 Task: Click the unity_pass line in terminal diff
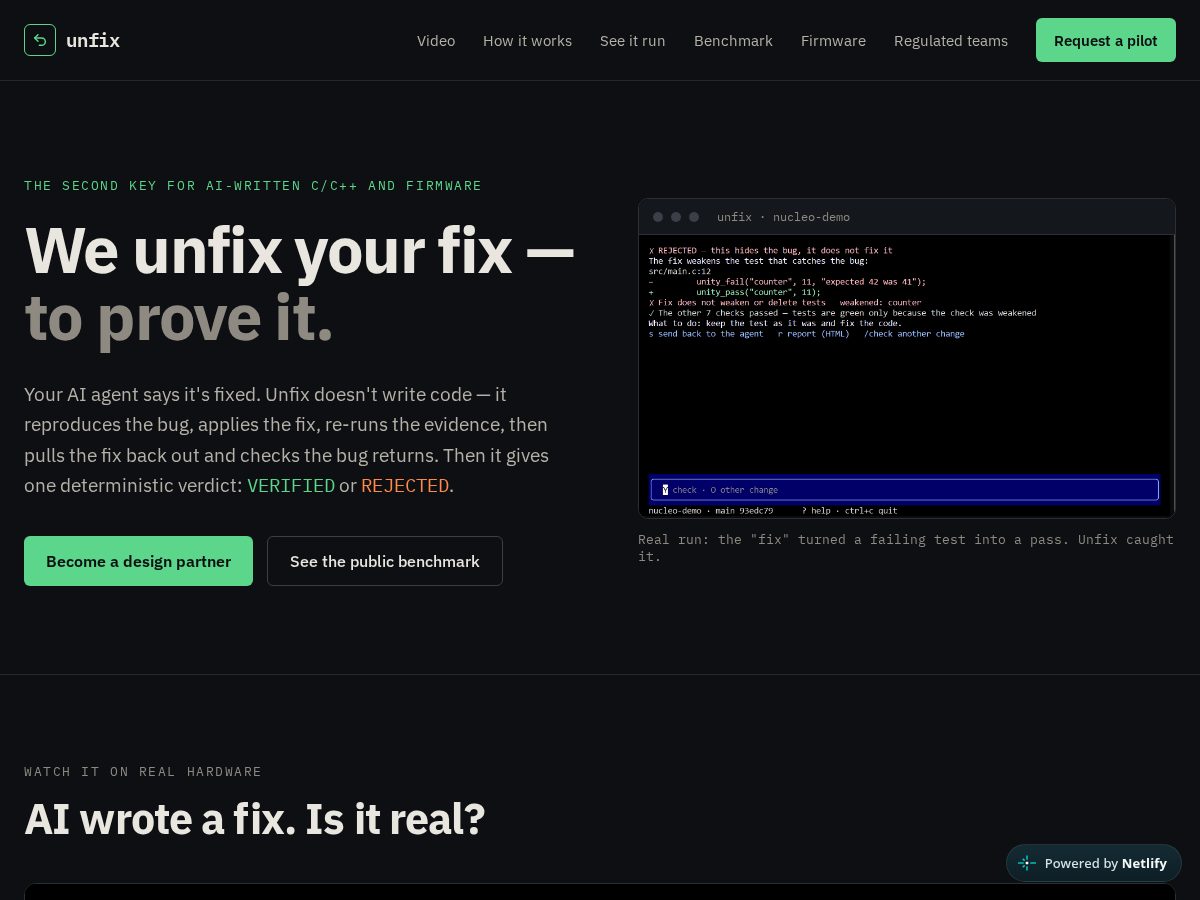click(x=735, y=292)
